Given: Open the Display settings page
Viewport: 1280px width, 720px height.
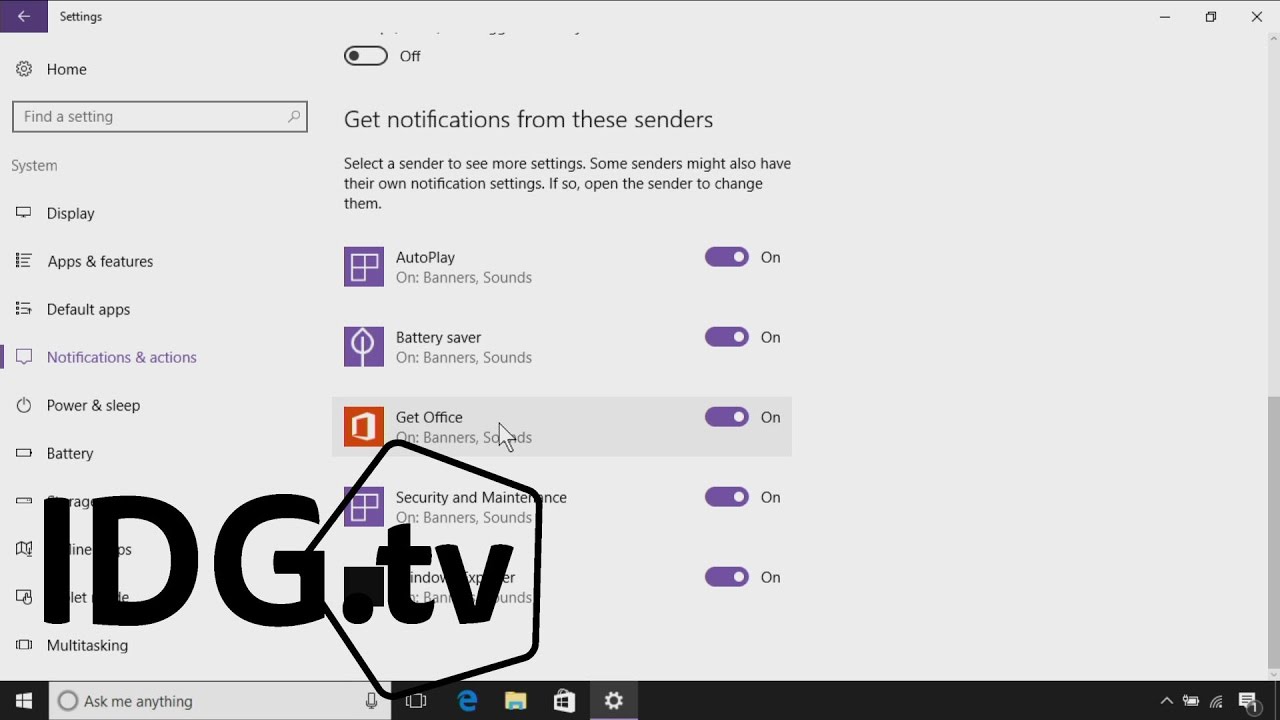Looking at the screenshot, I should pos(70,213).
